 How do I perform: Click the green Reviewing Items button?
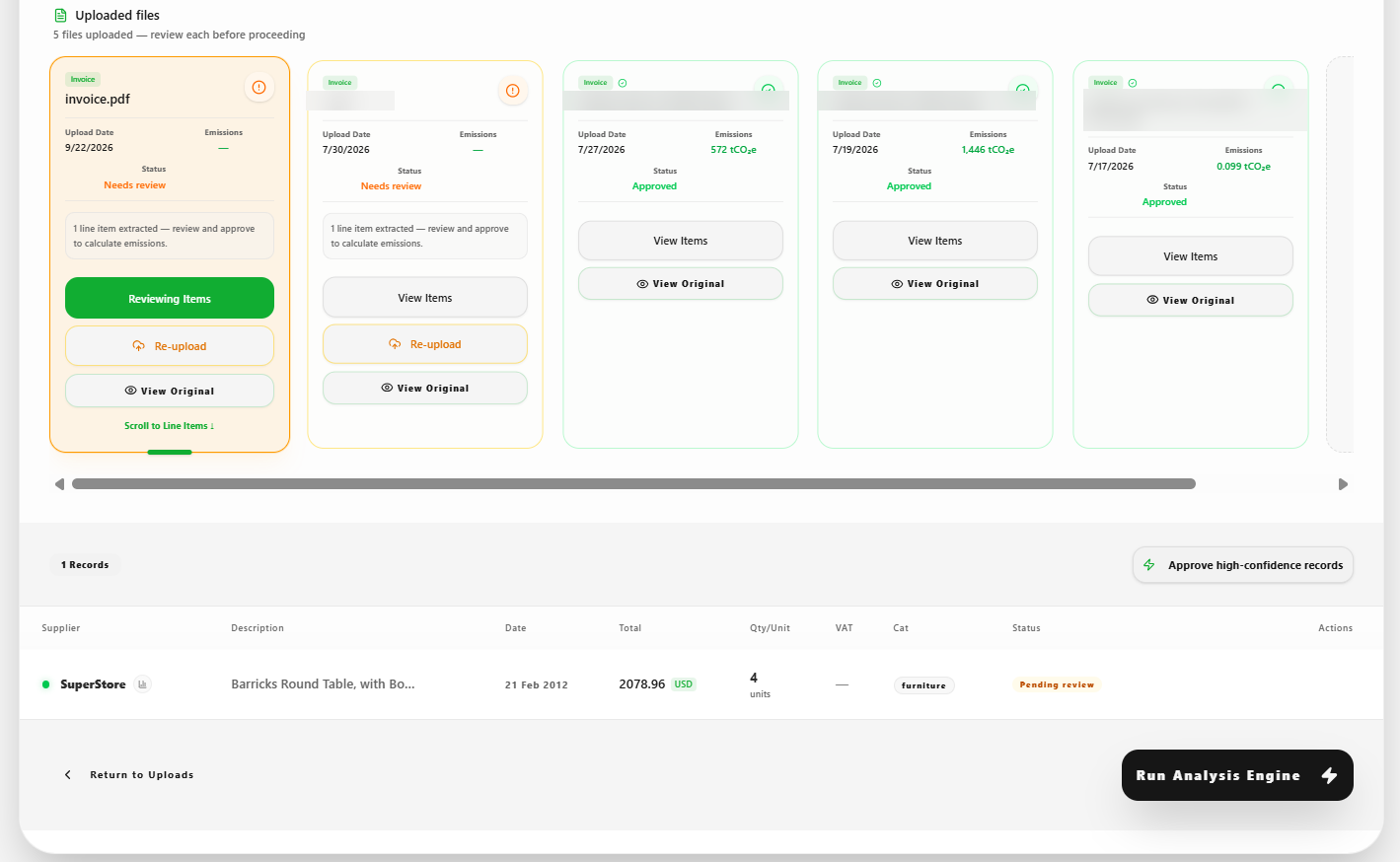tap(170, 298)
